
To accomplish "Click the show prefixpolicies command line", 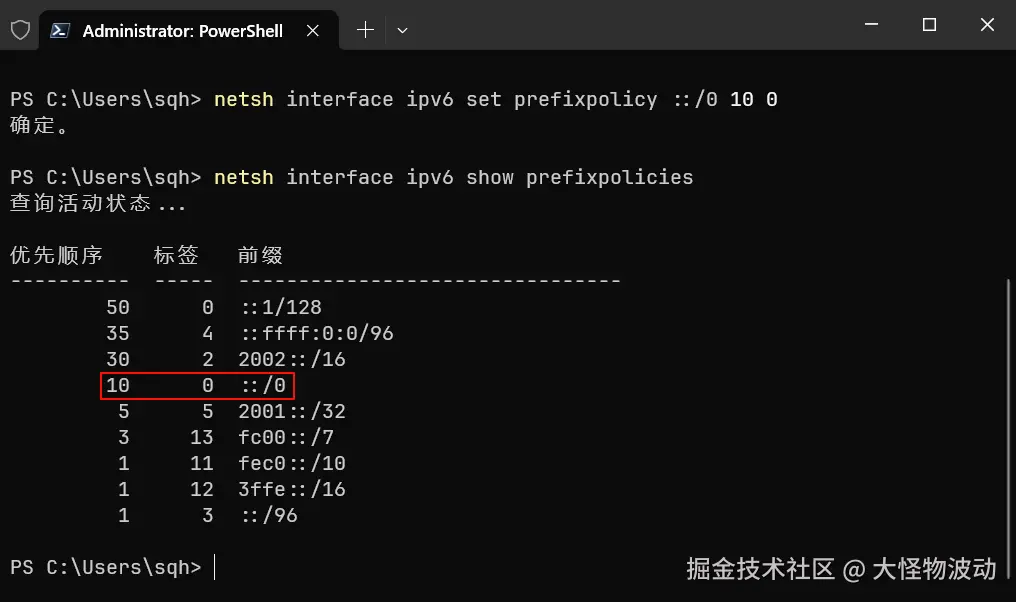I will pyautogui.click(x=452, y=177).
